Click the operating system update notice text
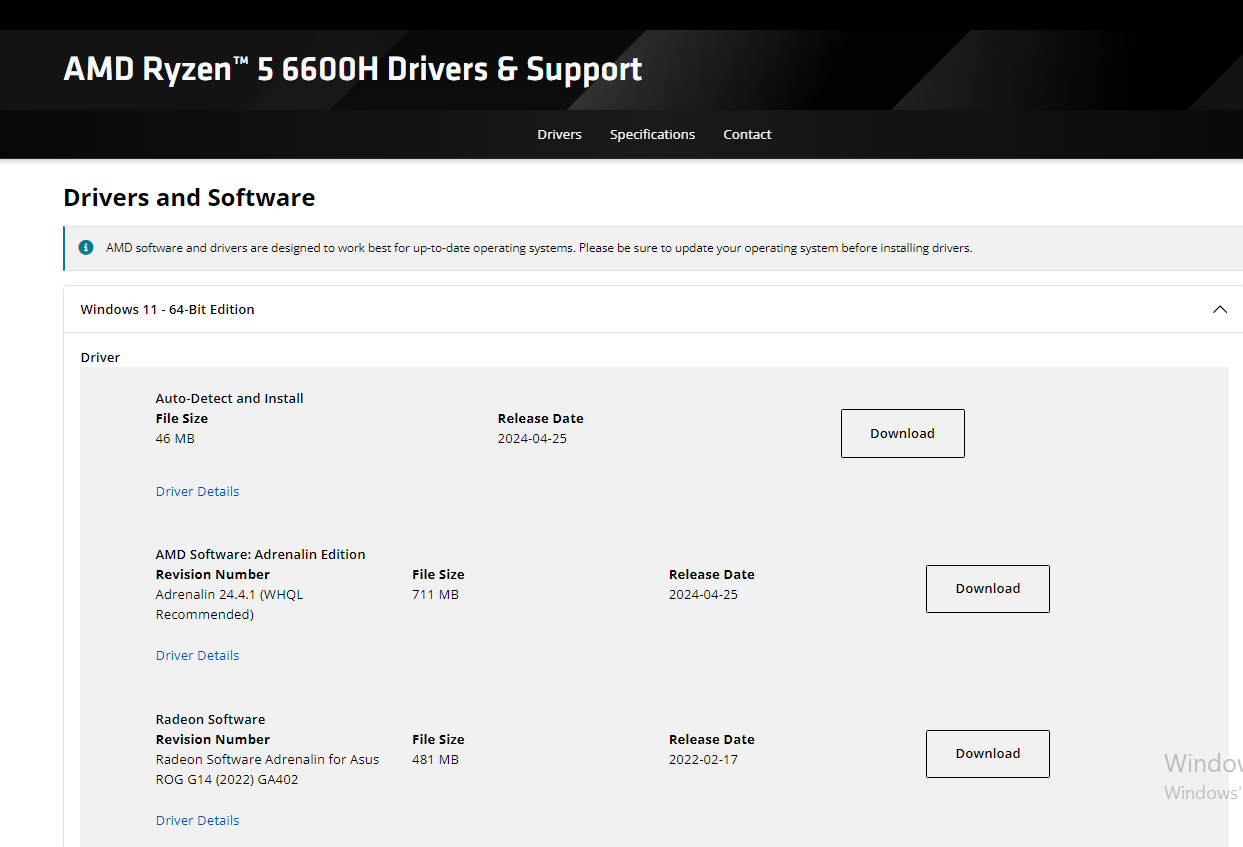Image resolution: width=1243 pixels, height=847 pixels. pos(538,247)
